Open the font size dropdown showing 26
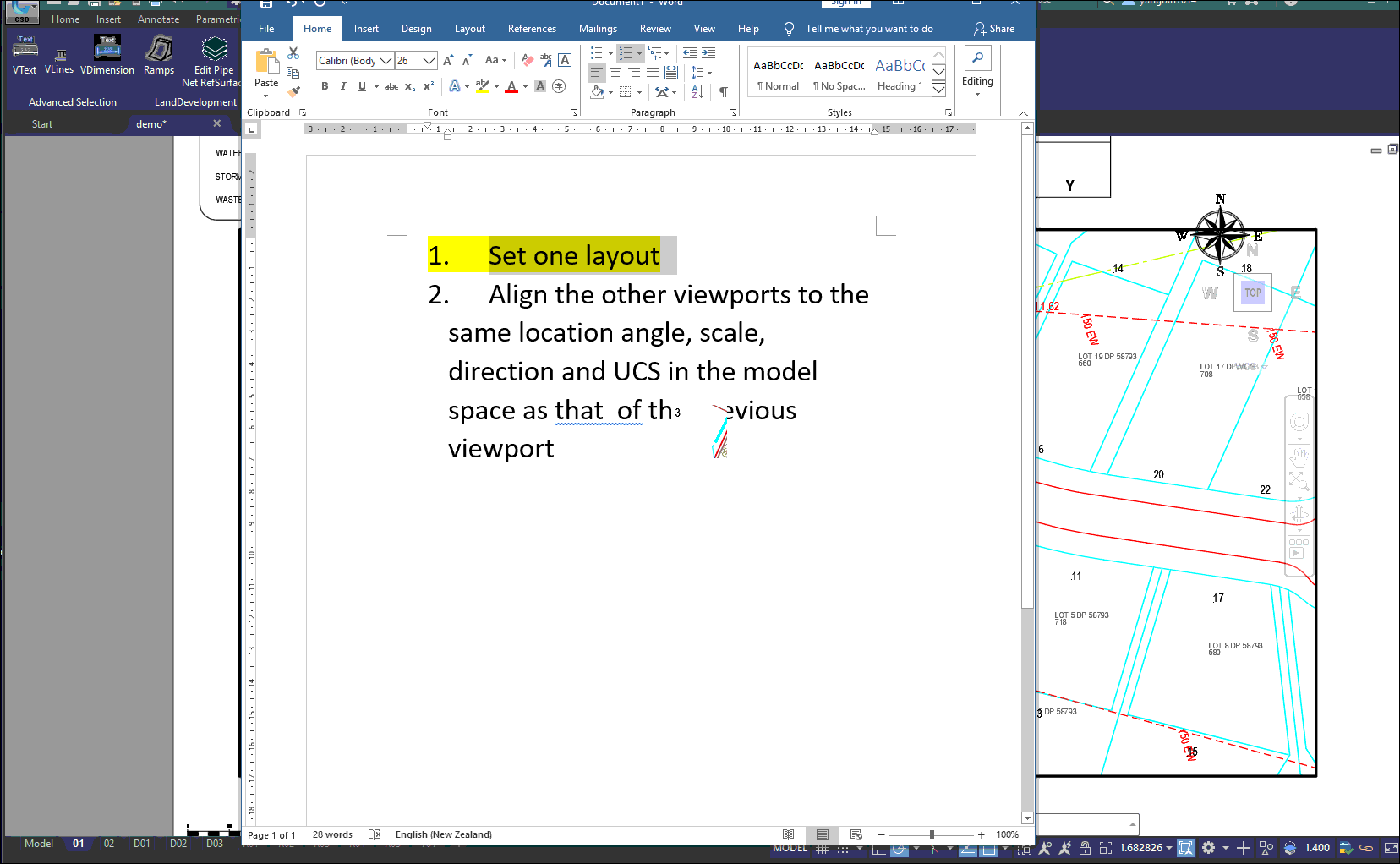The width and height of the screenshot is (1400, 864). pos(429,61)
